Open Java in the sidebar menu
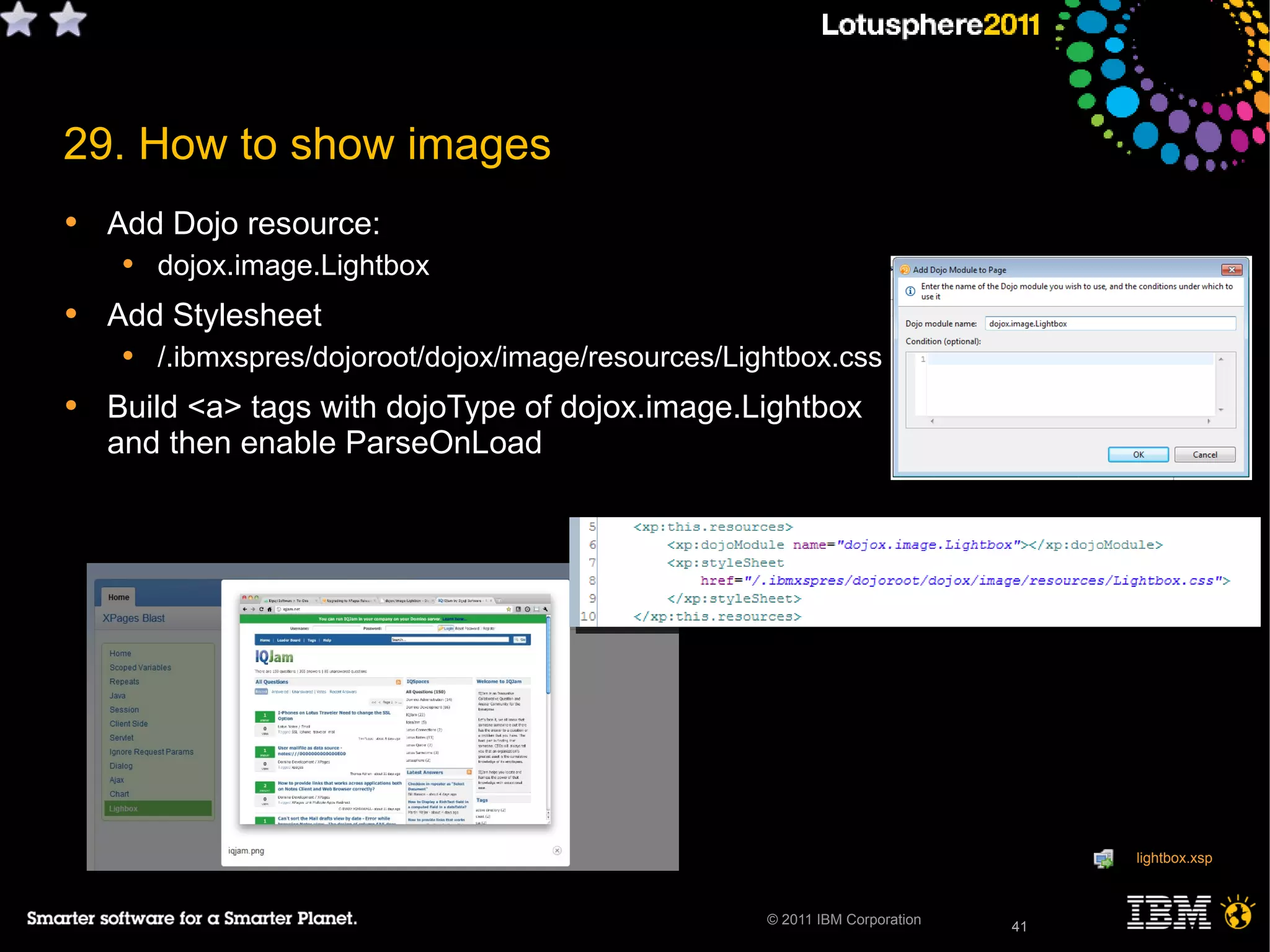The image size is (1270, 952). [x=117, y=696]
